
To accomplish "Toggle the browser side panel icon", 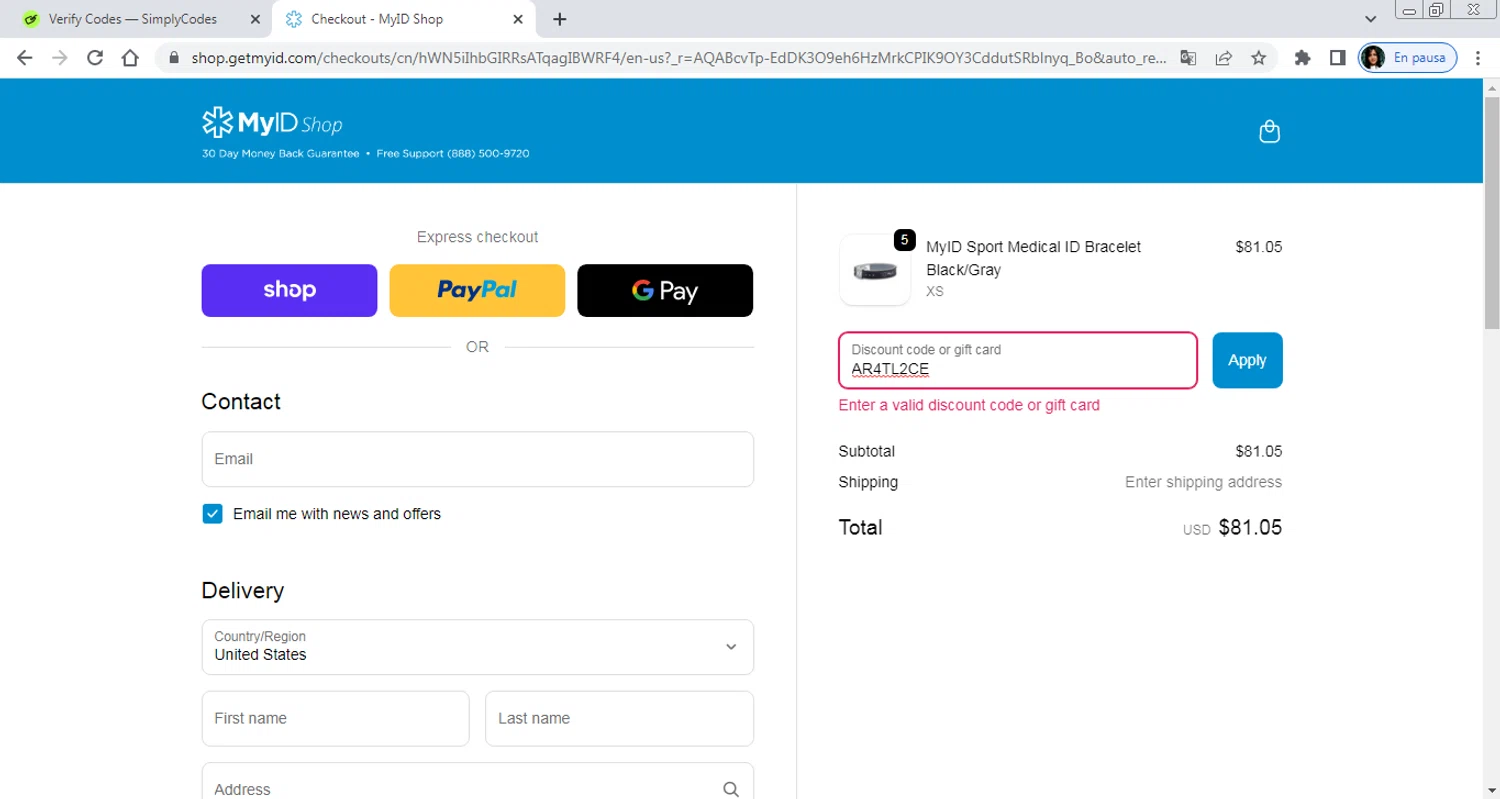I will coord(1337,58).
